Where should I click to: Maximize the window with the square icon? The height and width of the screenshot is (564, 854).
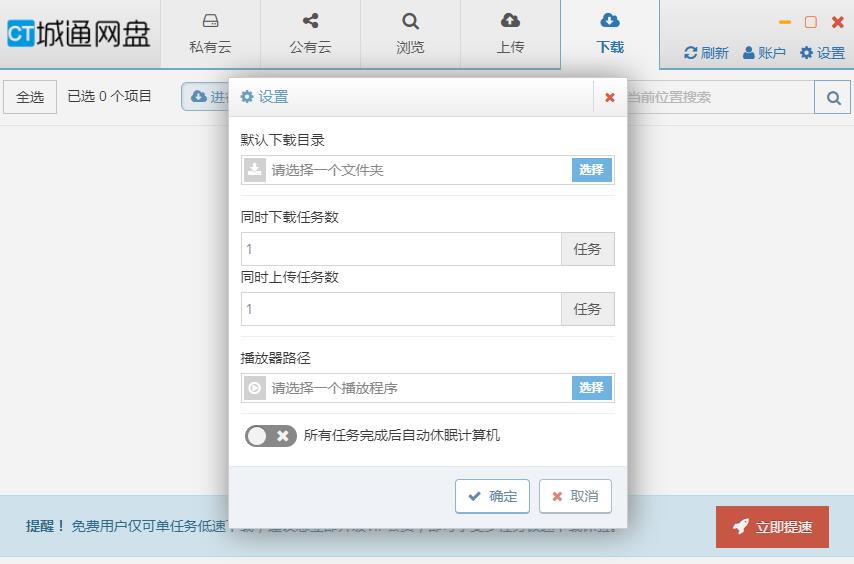[x=810, y=22]
